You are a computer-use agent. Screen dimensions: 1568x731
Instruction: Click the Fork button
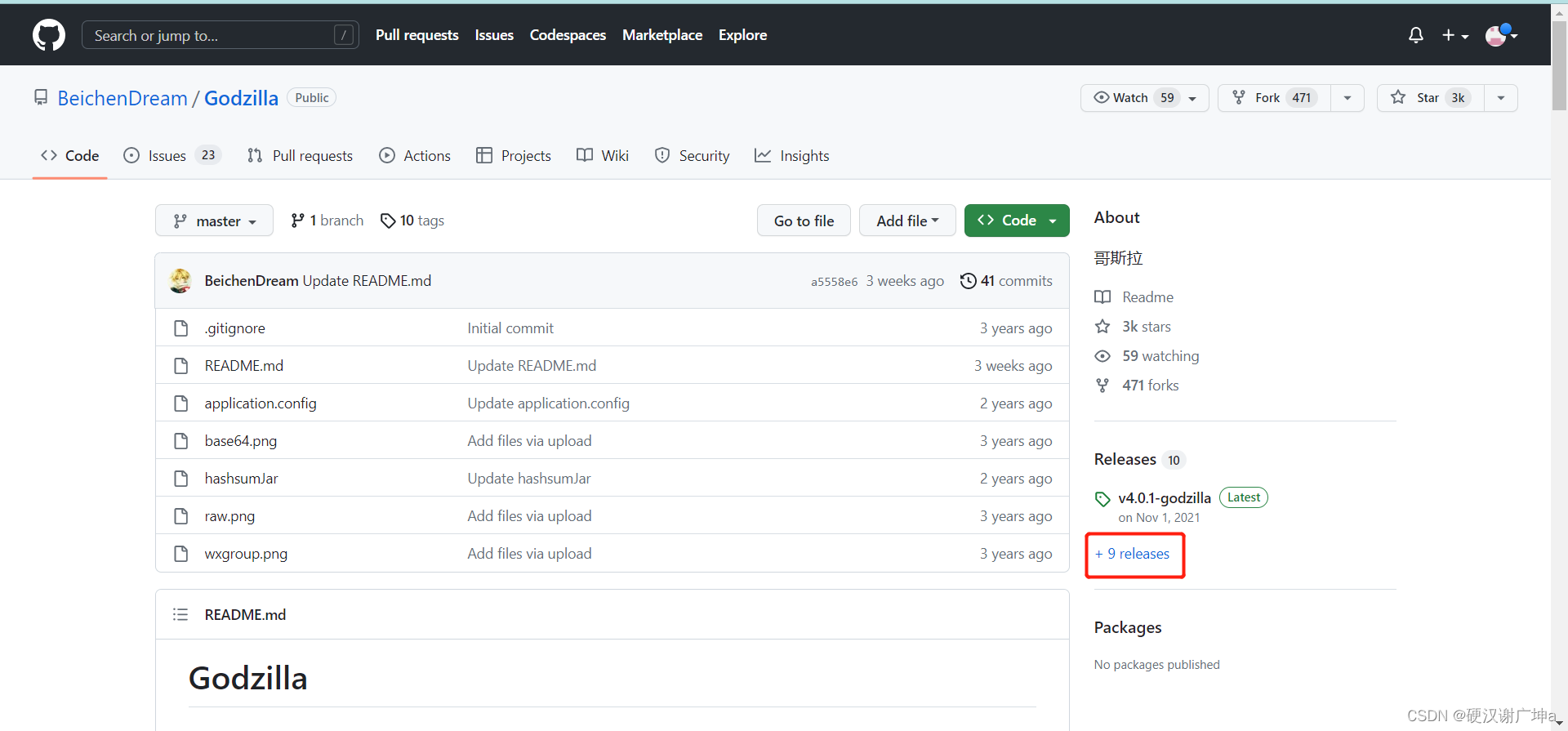click(1274, 98)
